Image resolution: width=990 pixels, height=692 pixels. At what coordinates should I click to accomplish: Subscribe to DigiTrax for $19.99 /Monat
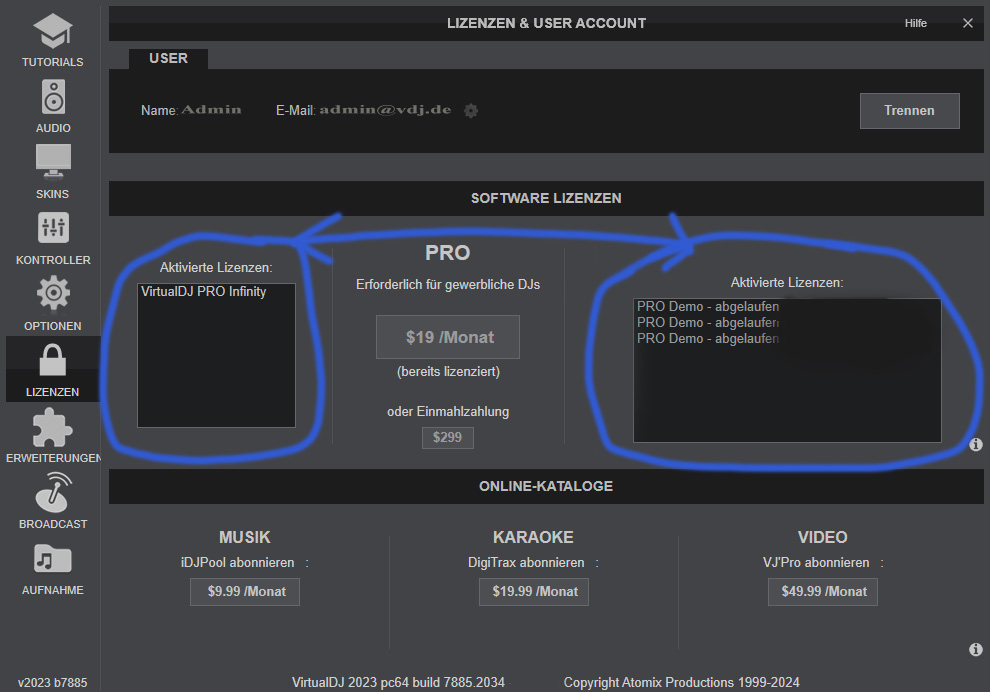[x=534, y=592]
